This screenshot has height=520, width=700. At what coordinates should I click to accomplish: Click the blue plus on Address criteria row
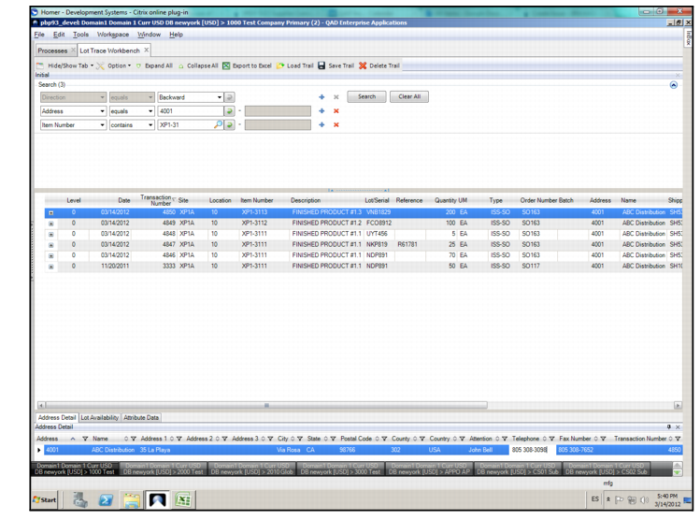(321, 111)
